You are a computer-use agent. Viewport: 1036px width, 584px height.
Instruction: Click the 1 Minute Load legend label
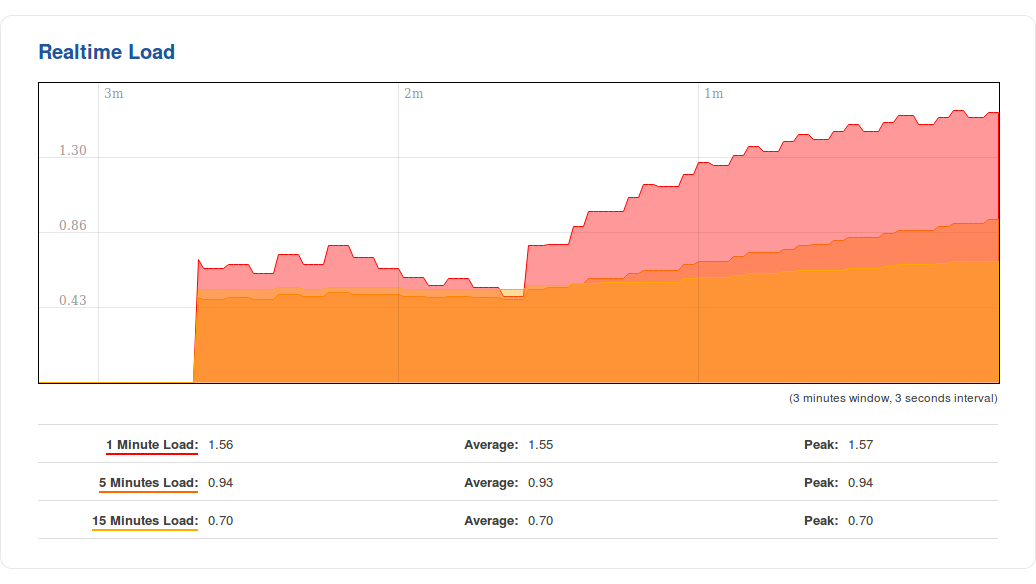point(152,445)
